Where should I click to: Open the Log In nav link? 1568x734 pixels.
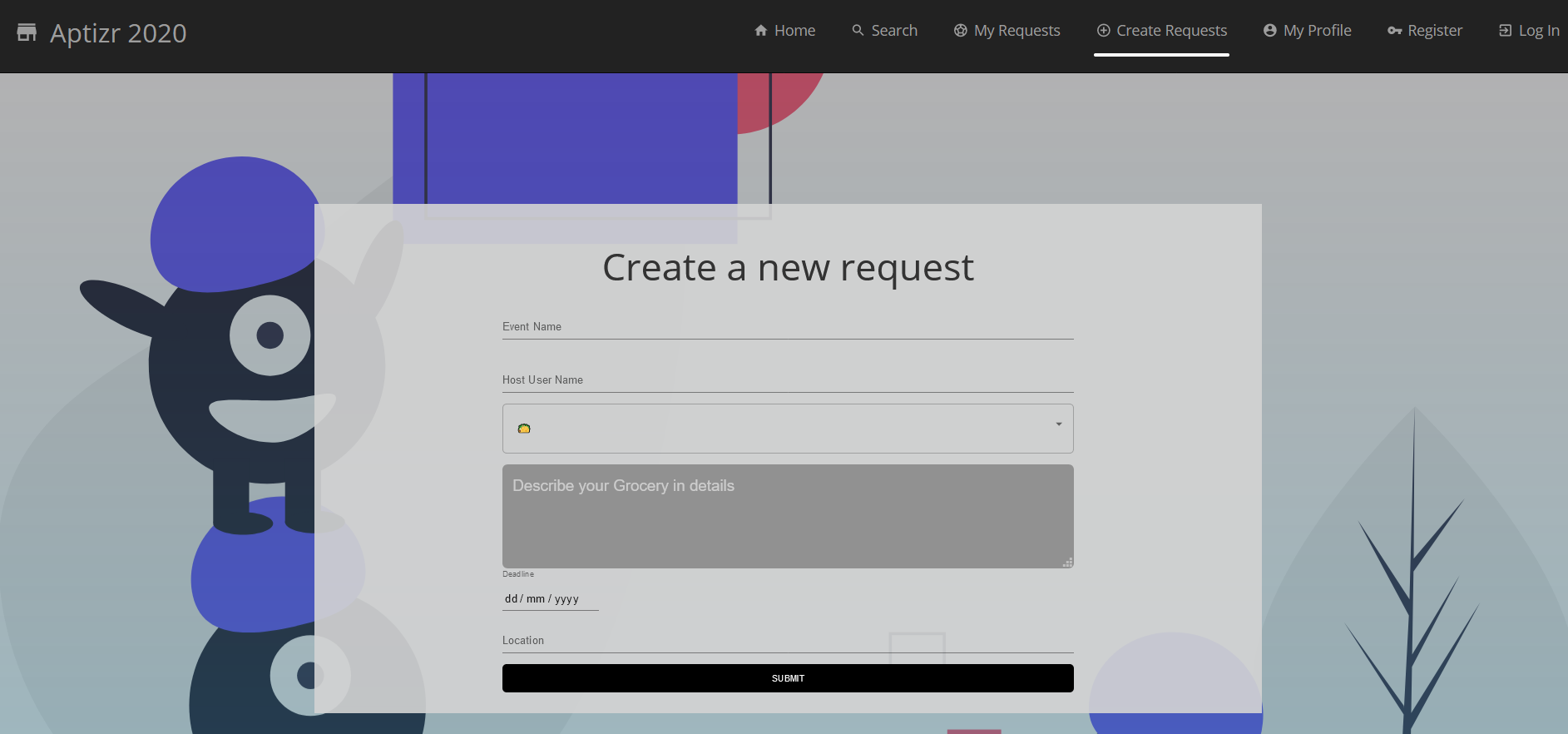coord(1529,31)
